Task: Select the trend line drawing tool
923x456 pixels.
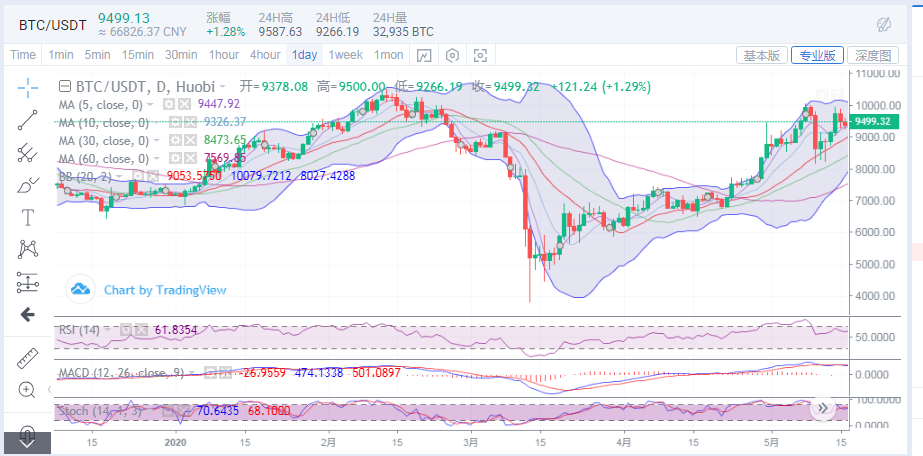Action: point(27,120)
